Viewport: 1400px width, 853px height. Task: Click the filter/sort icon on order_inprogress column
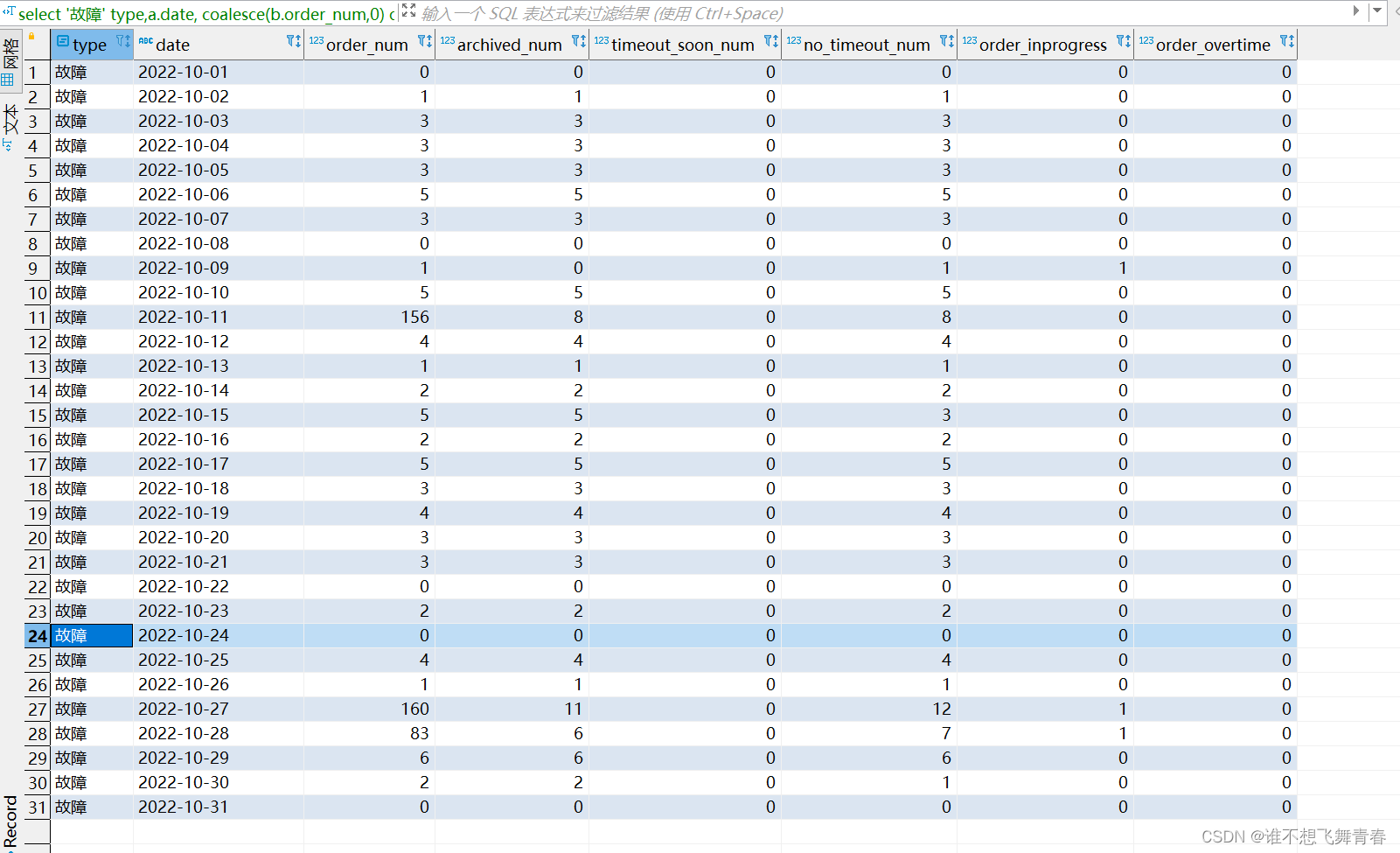pos(1124,41)
